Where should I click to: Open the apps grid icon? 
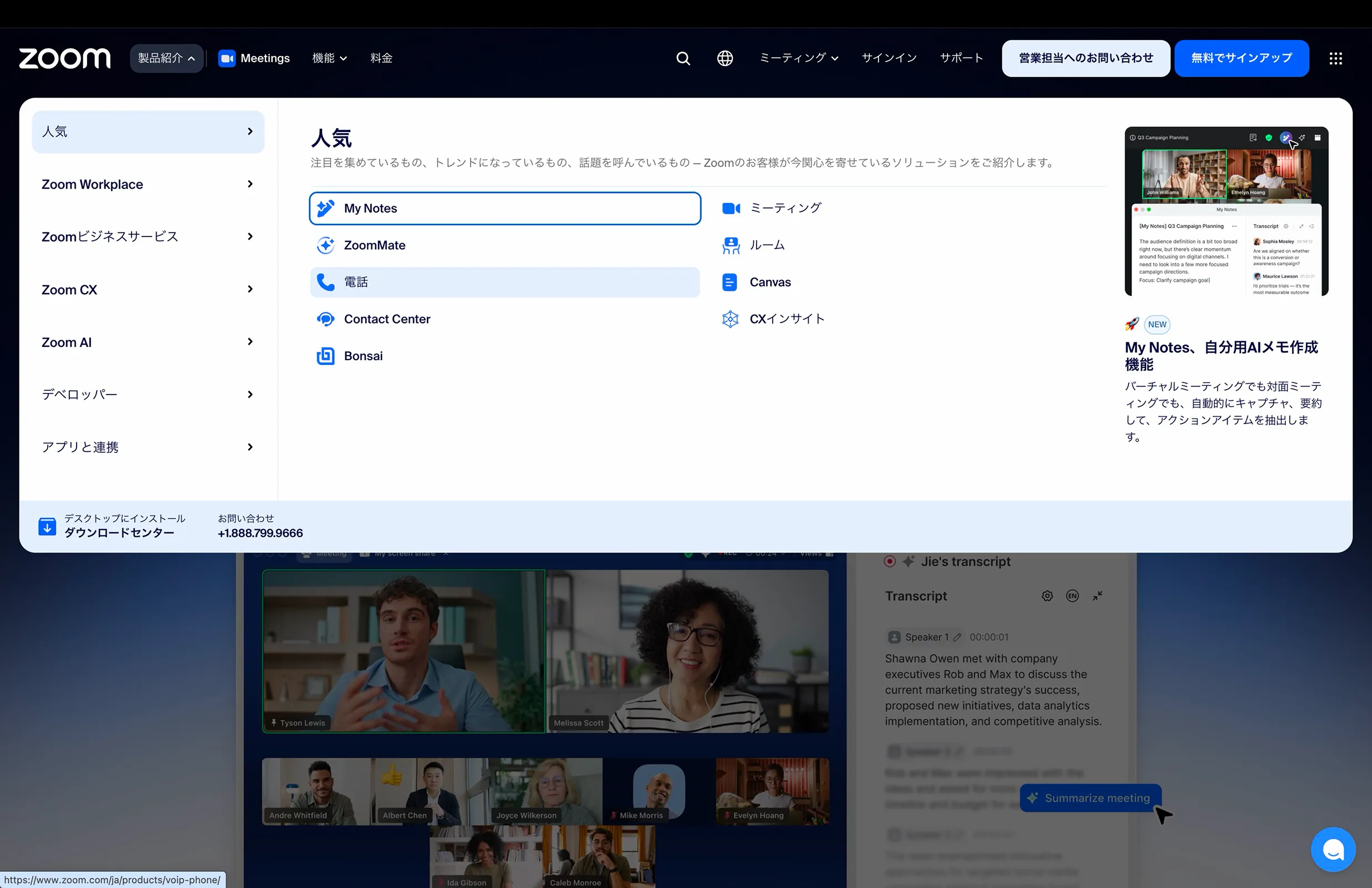coord(1336,58)
